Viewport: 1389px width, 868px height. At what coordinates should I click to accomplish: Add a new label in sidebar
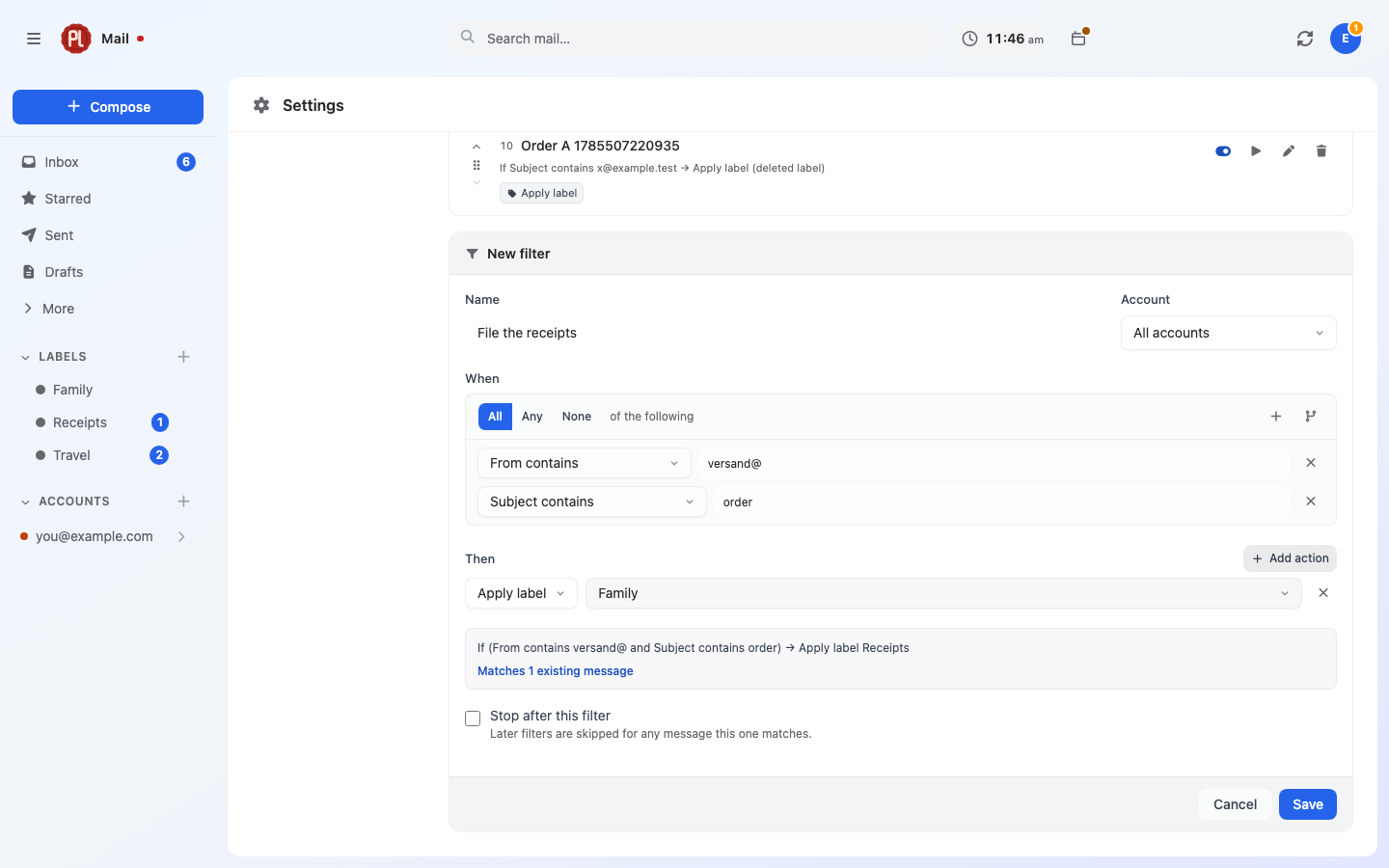click(183, 357)
